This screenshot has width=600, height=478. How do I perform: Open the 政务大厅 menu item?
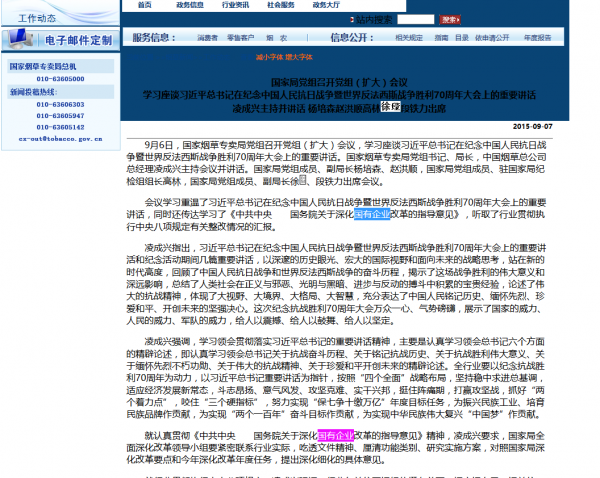(x=326, y=5)
